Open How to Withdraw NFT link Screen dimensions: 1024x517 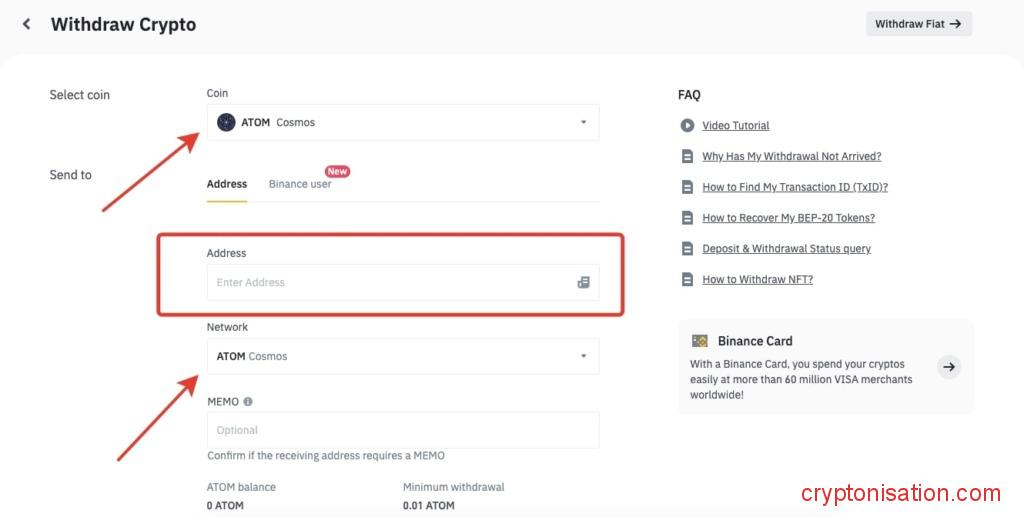(758, 279)
